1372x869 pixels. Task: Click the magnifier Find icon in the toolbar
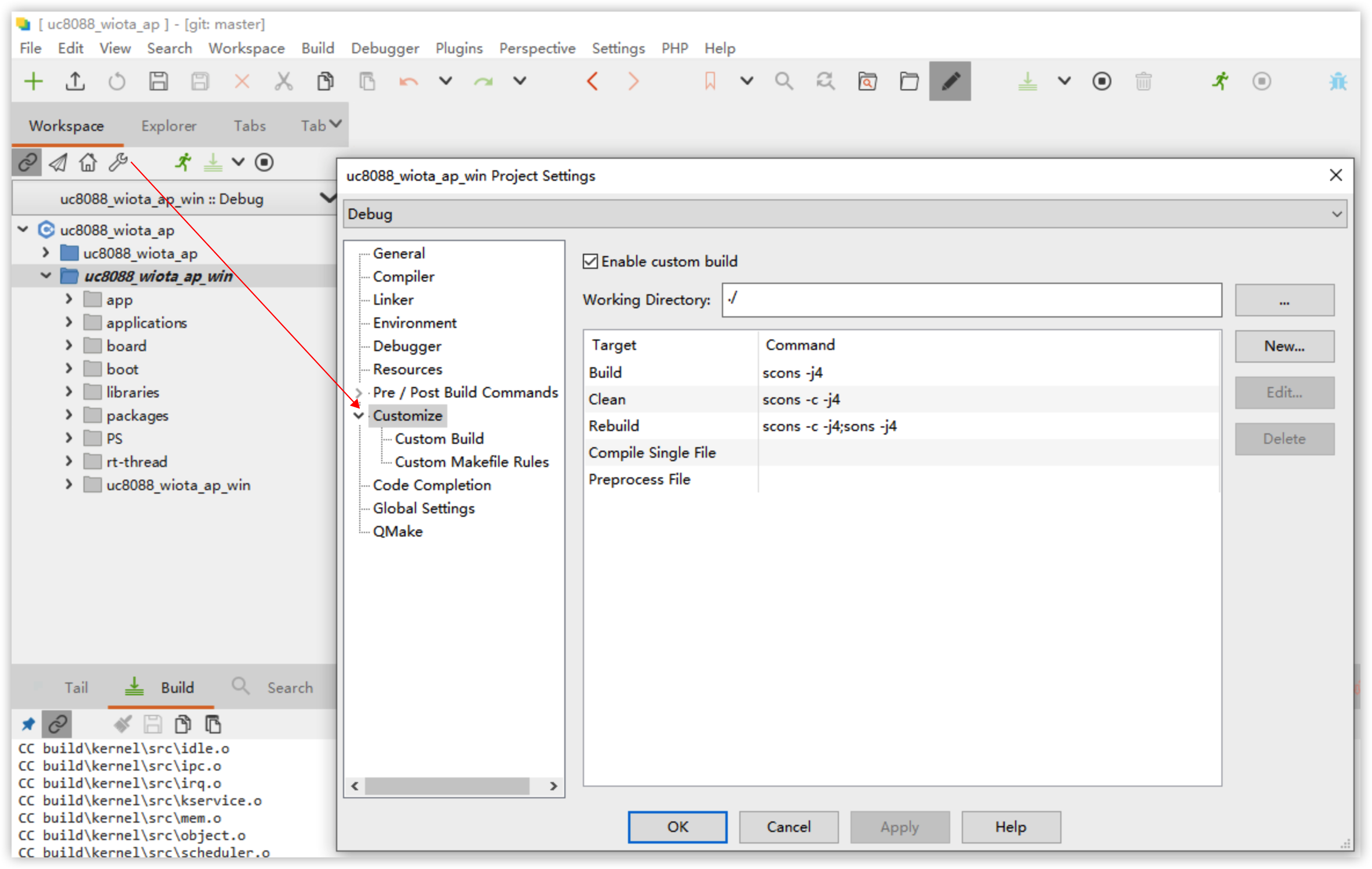(784, 81)
